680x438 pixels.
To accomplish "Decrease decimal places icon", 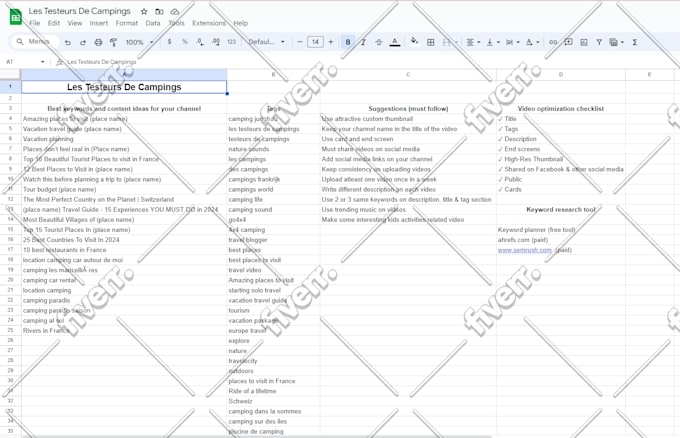I will 200,42.
